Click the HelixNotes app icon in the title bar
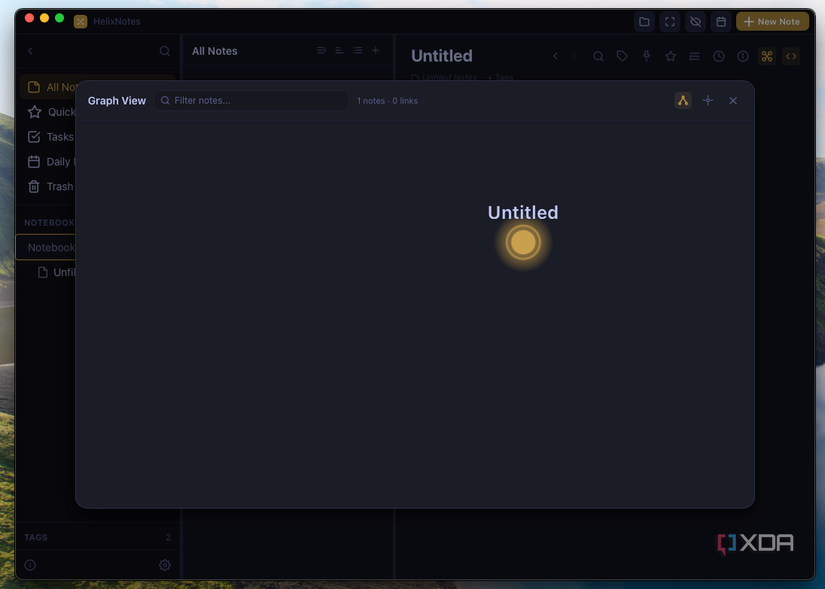Screen dimensions: 825x589 coord(81,22)
